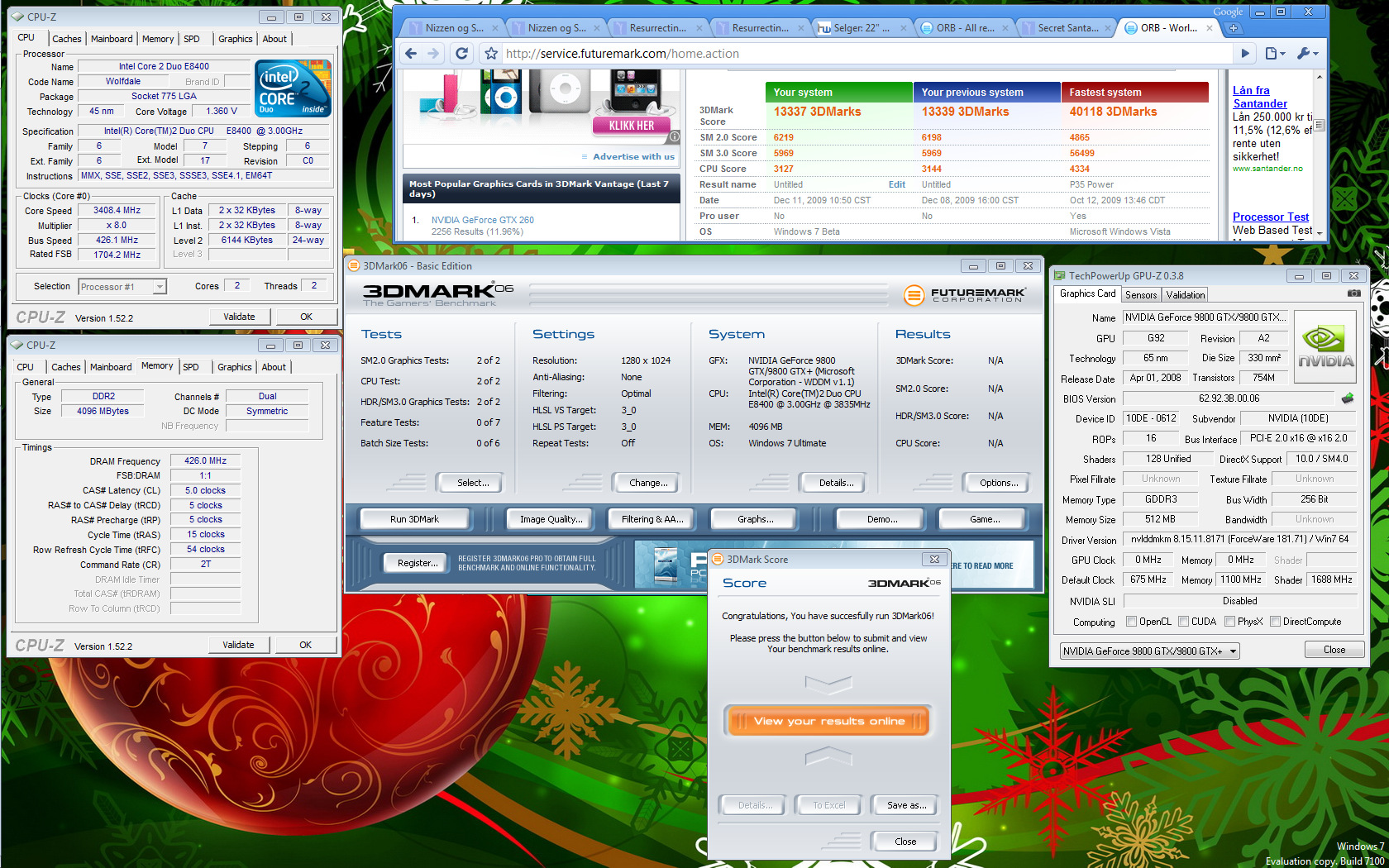The height and width of the screenshot is (868, 1389).
Task: Close the 'ORB - All re...' browser tab
Action: point(1005,28)
